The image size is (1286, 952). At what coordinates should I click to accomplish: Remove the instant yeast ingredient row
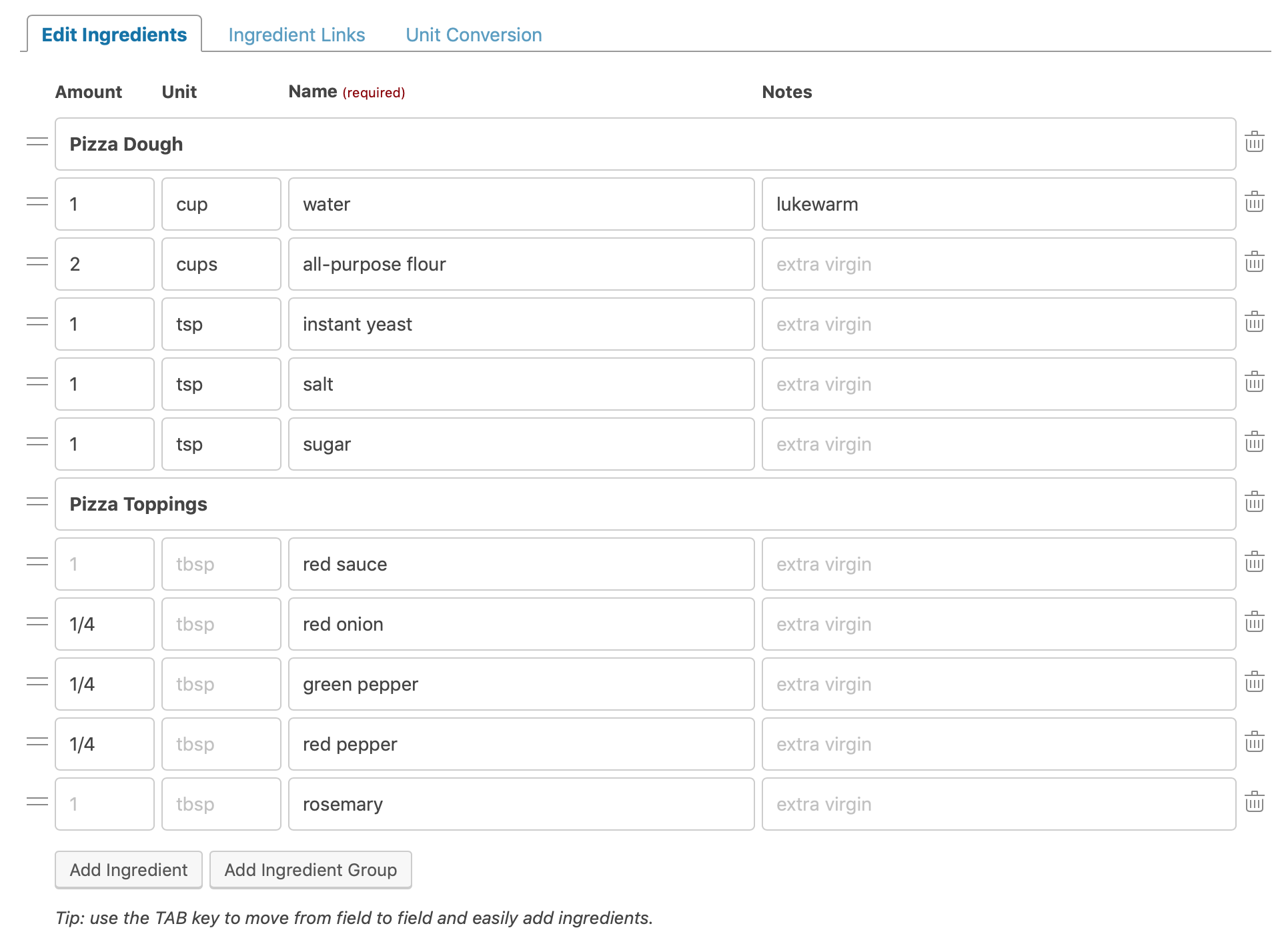(1254, 322)
